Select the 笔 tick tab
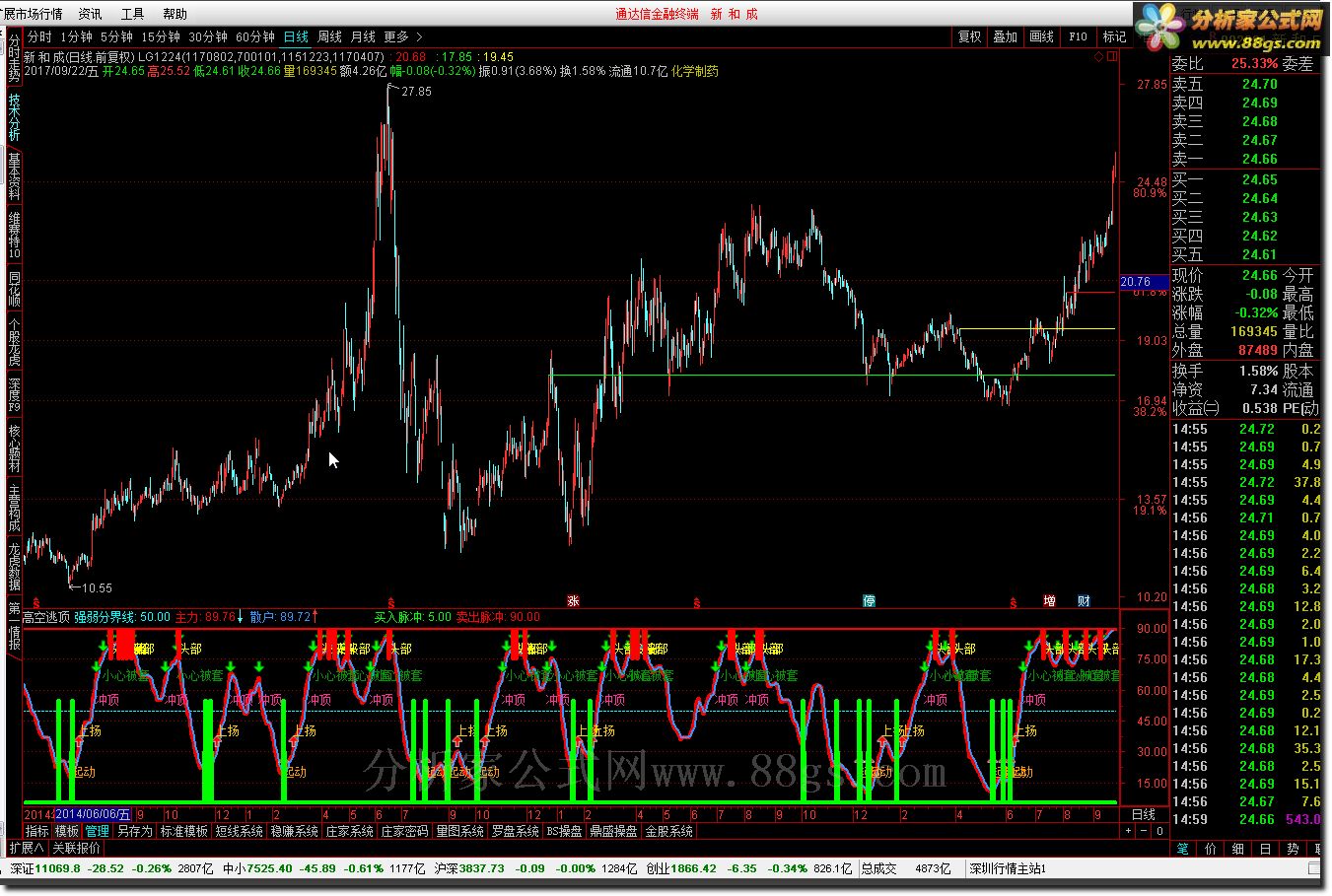The height and width of the screenshot is (896, 1332). point(1184,848)
